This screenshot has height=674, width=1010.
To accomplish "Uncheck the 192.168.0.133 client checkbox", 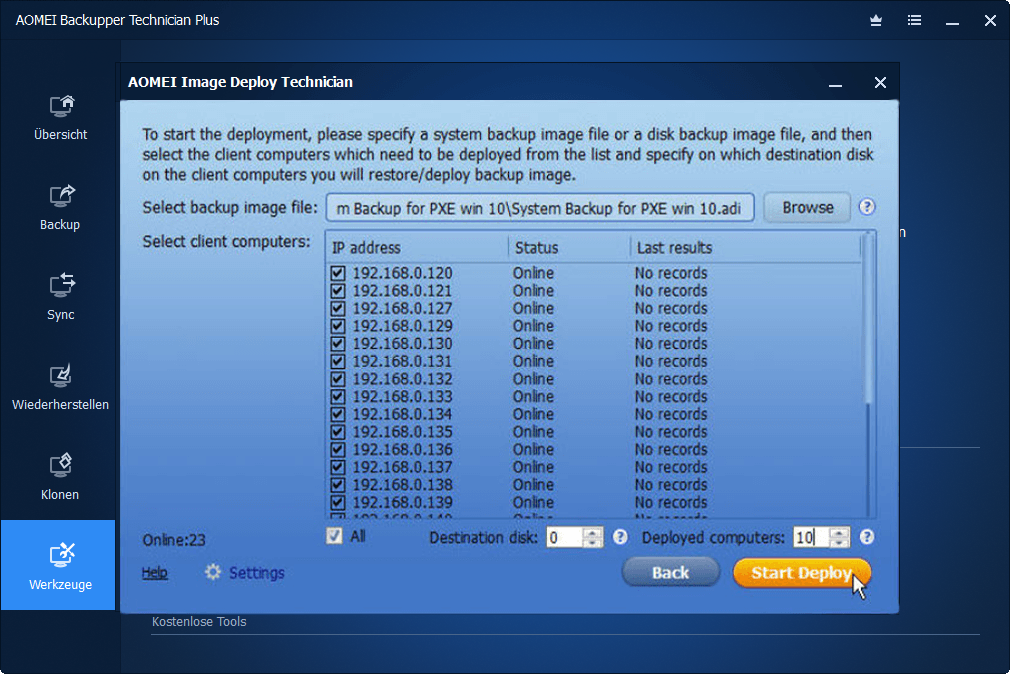I will 338,396.
